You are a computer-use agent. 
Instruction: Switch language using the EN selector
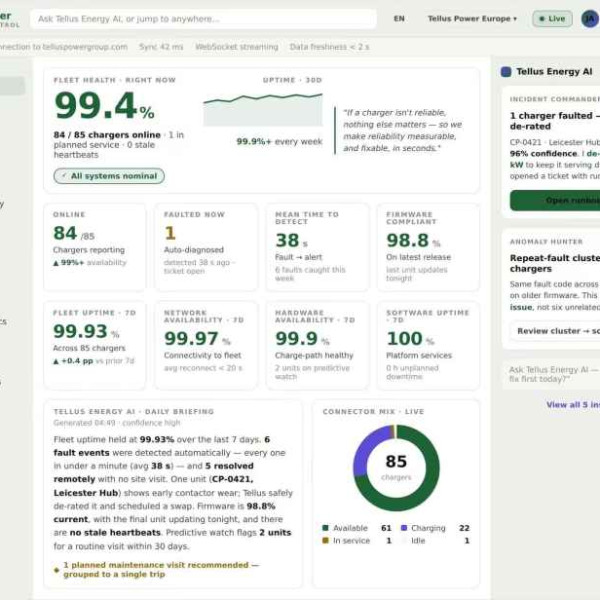coord(399,19)
